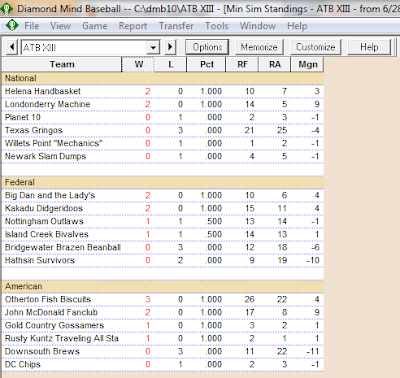Select Bridgewater Brazen Beanball team
The image size is (400, 378).
(63, 247)
